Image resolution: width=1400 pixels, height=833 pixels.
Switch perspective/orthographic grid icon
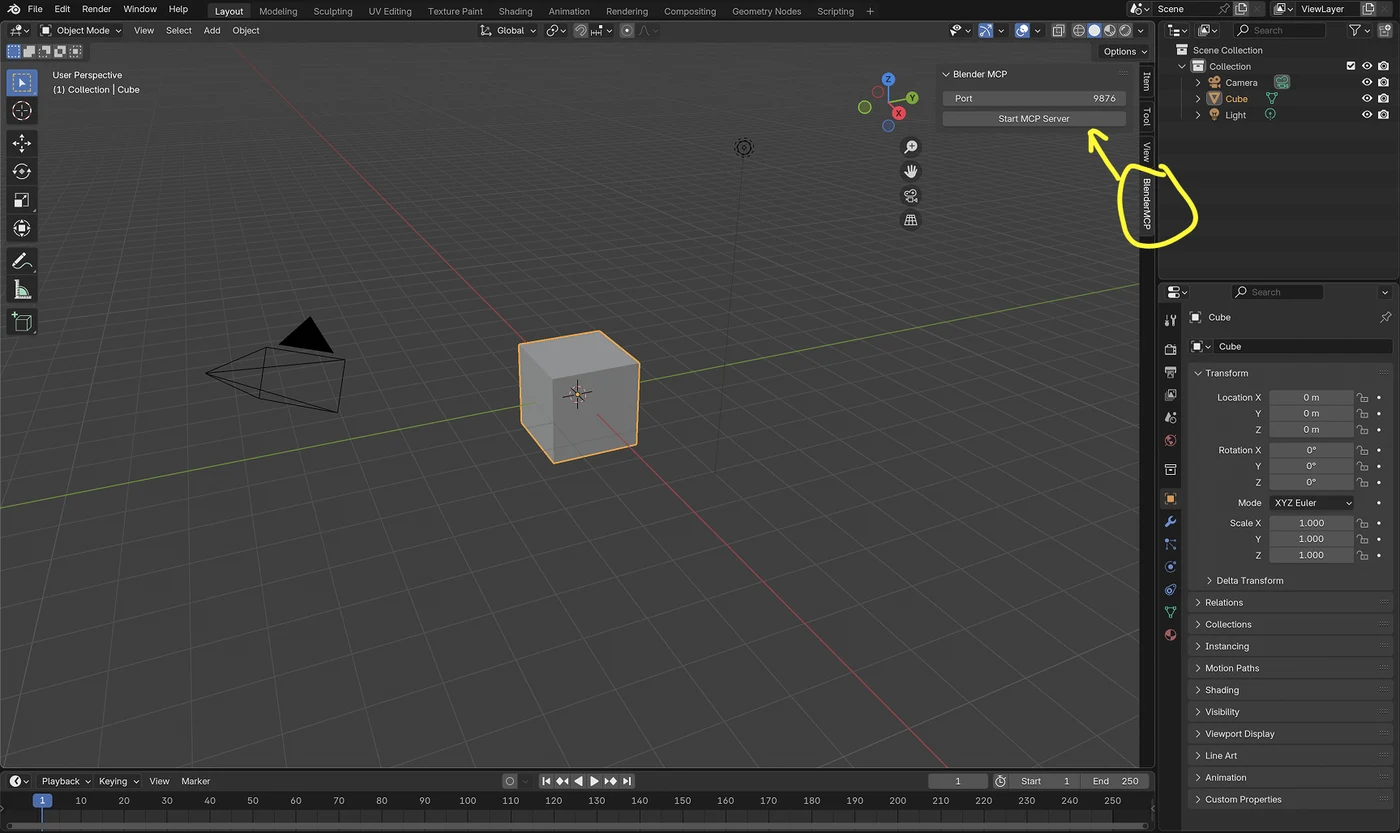tap(910, 220)
